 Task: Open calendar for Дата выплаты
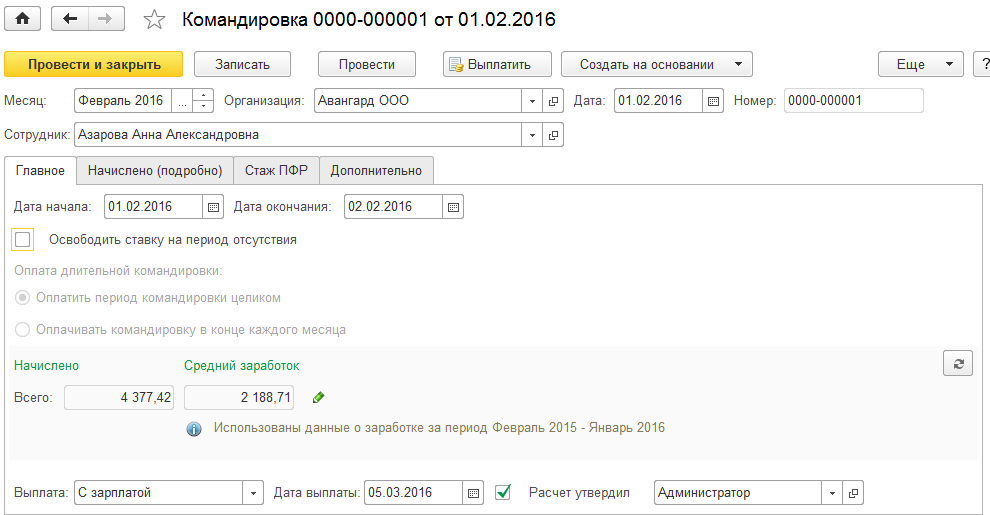coord(473,493)
